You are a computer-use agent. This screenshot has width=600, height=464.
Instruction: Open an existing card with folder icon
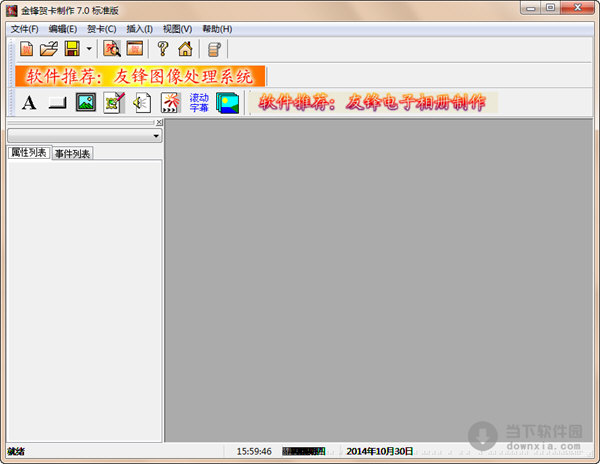[49, 49]
